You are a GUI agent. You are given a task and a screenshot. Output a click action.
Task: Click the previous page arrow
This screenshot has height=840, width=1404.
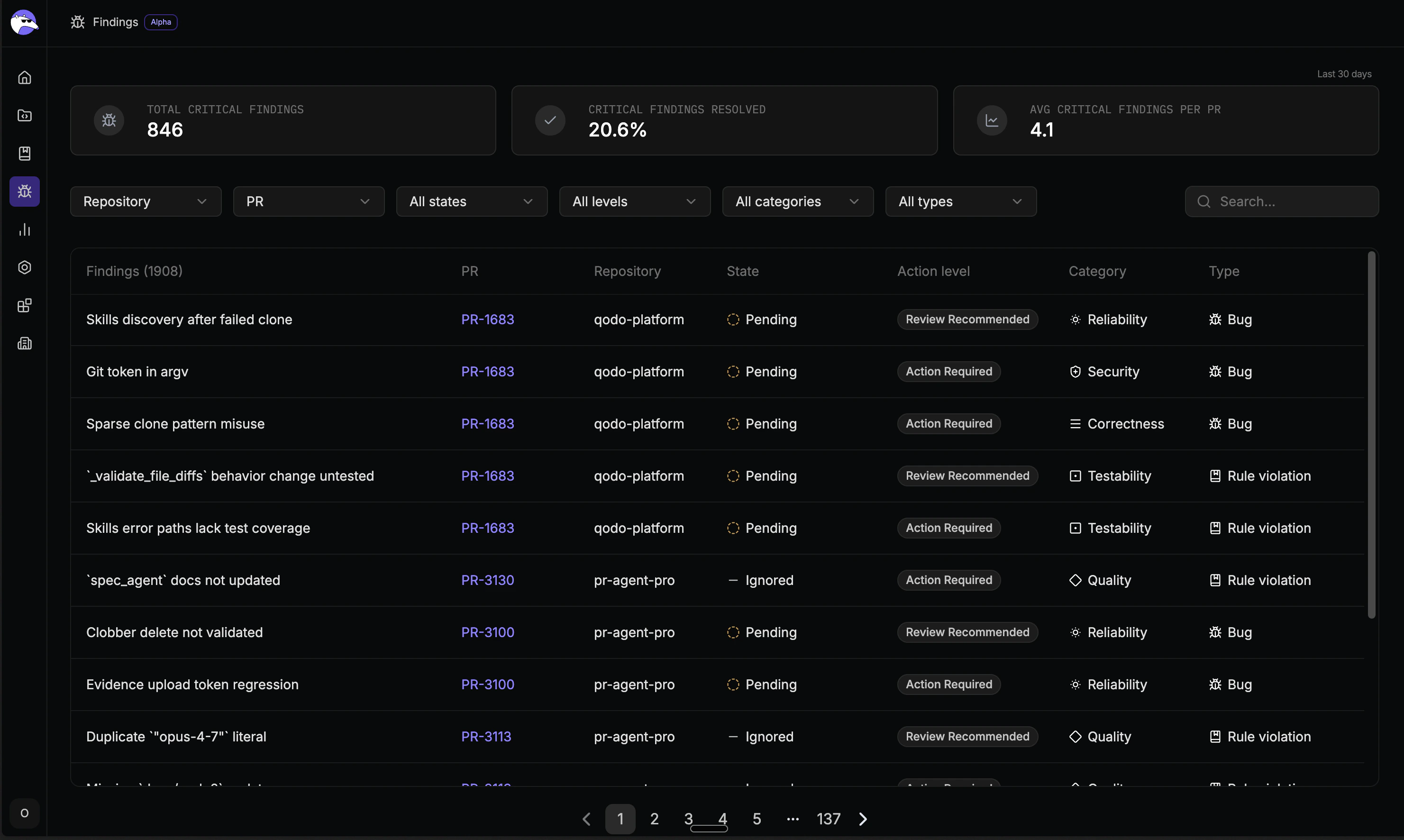click(x=586, y=819)
